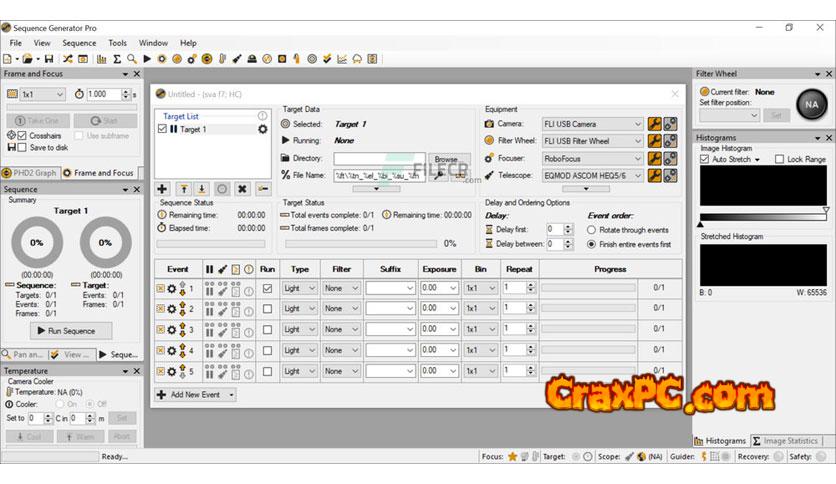Viewport: 836px width, 484px height.
Task: Click the Directory input field
Action: coord(372,159)
